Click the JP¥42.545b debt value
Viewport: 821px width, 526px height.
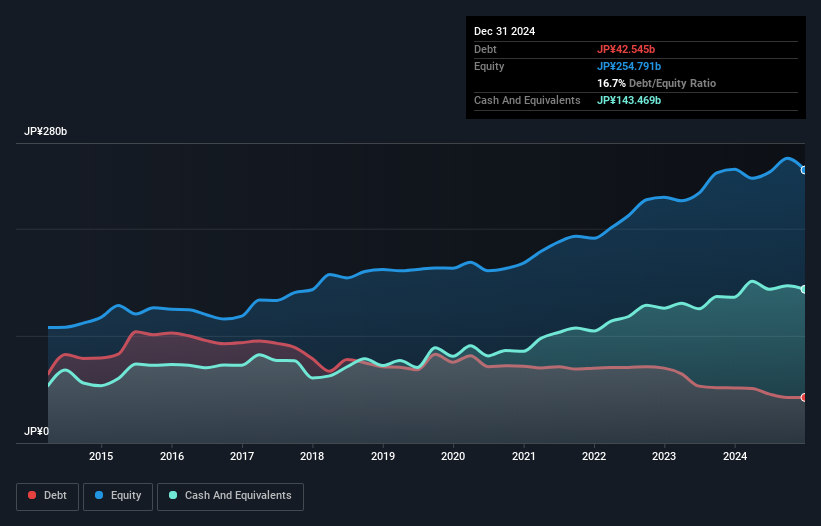click(x=626, y=49)
